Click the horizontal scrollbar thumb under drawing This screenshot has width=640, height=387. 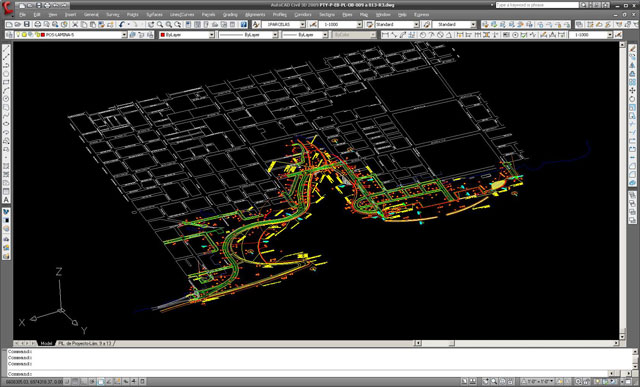pos(451,343)
